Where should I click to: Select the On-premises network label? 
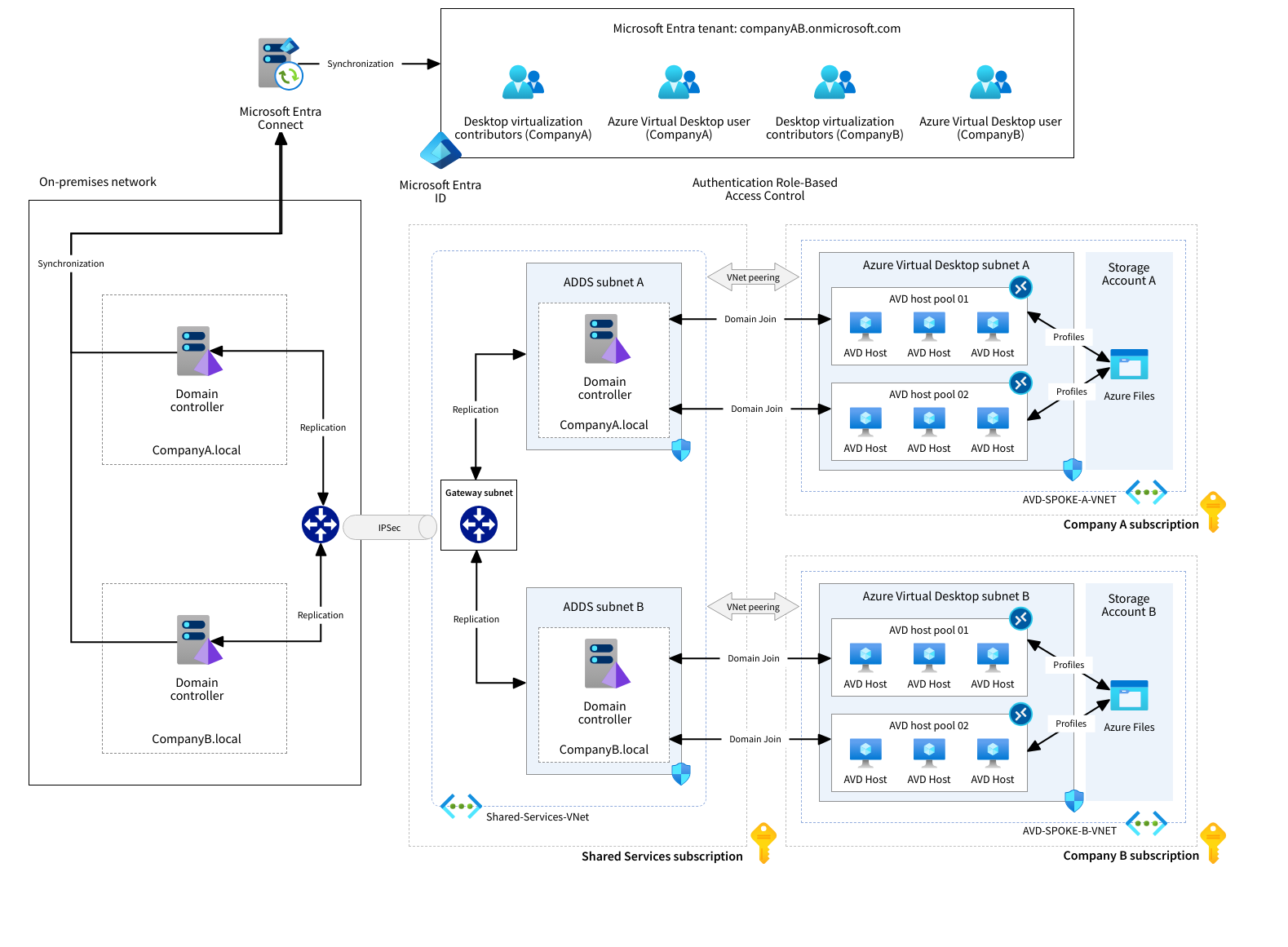(98, 182)
